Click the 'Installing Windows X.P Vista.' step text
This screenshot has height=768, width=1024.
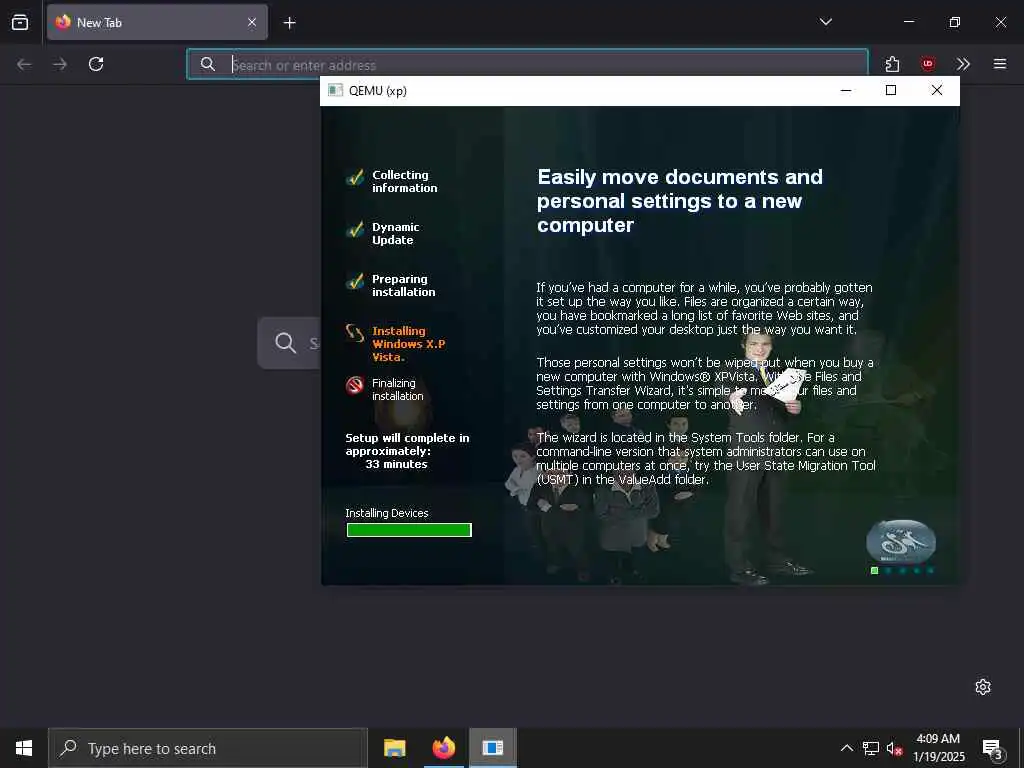pos(409,344)
